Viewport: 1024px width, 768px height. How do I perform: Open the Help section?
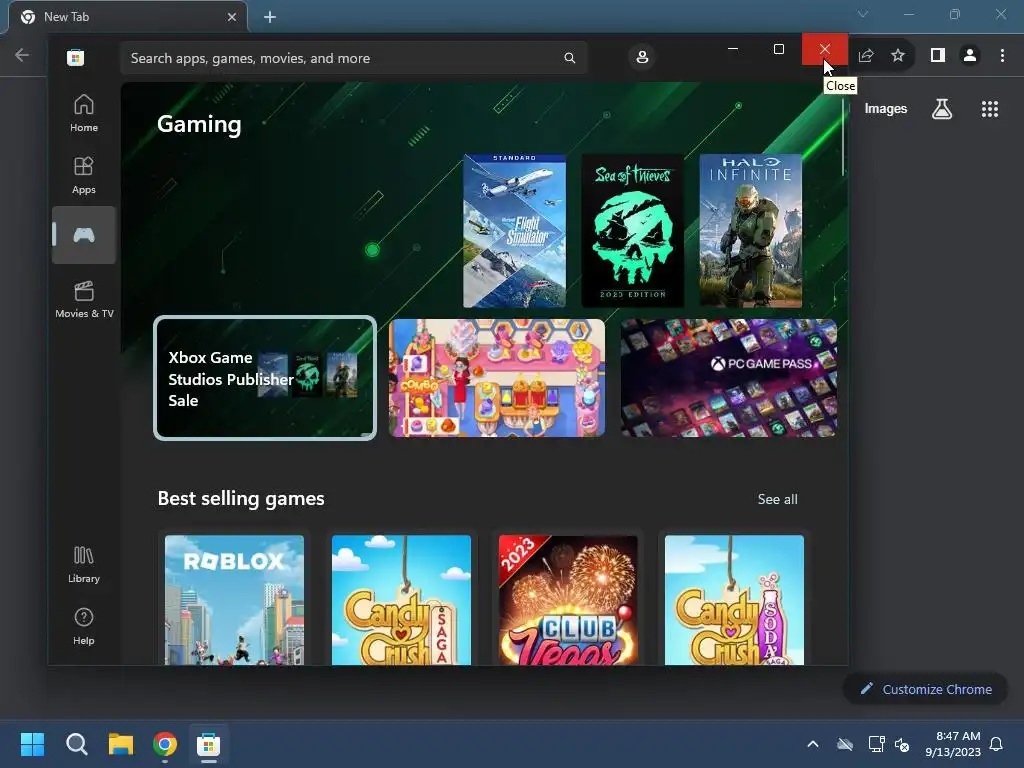pyautogui.click(x=84, y=626)
